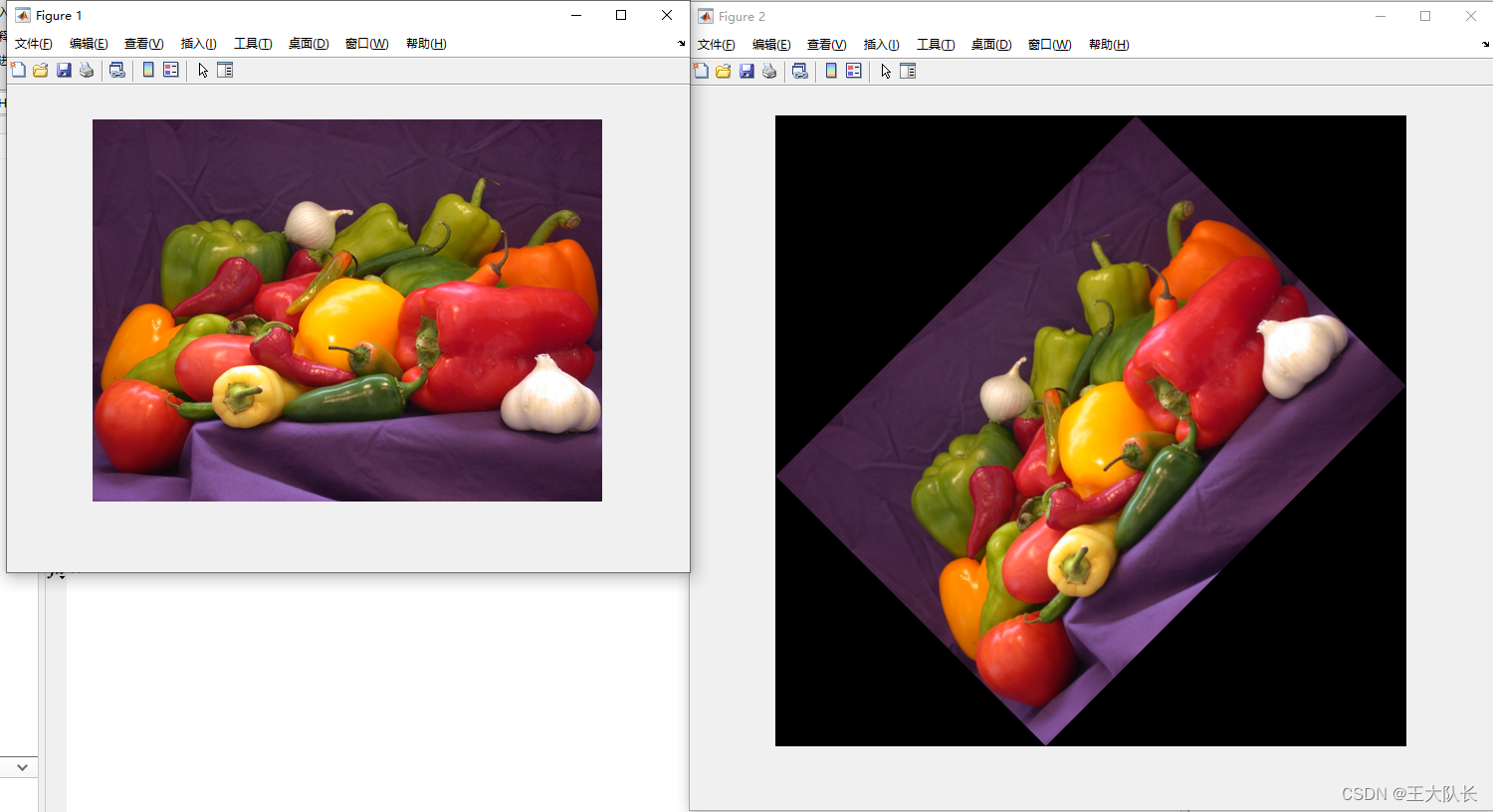Open 工具(T) menu in Figure 2
Screen dimensions: 1493x812
tap(935, 45)
